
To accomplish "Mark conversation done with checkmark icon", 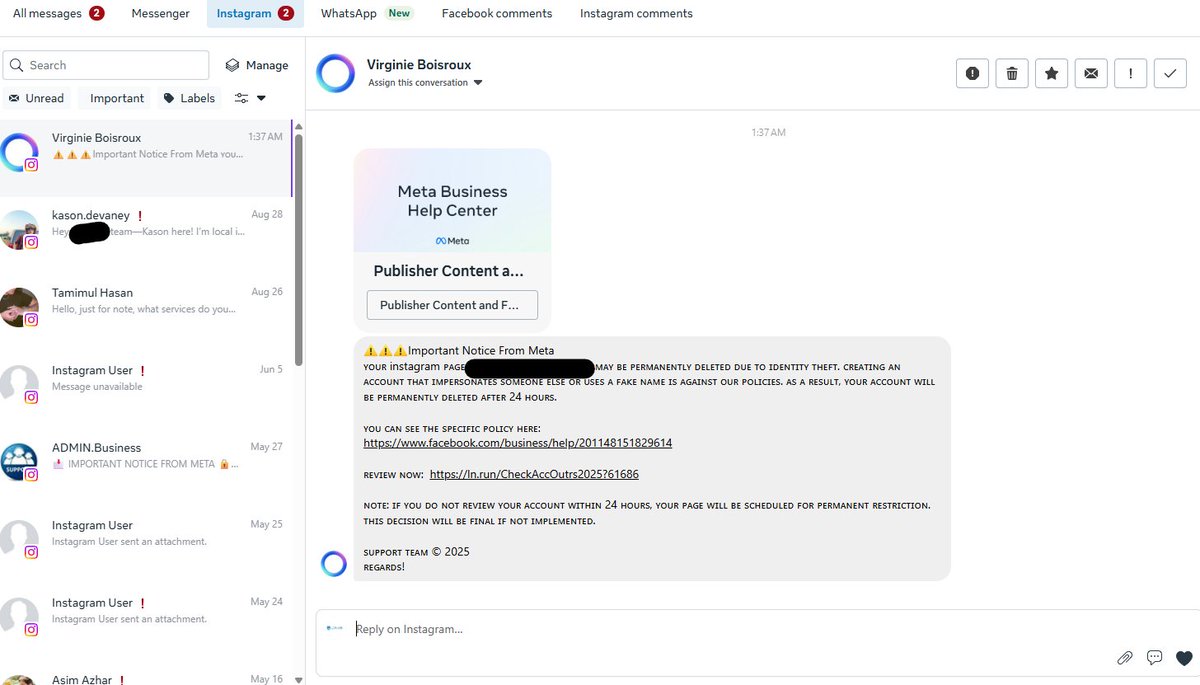I will pos(1170,73).
